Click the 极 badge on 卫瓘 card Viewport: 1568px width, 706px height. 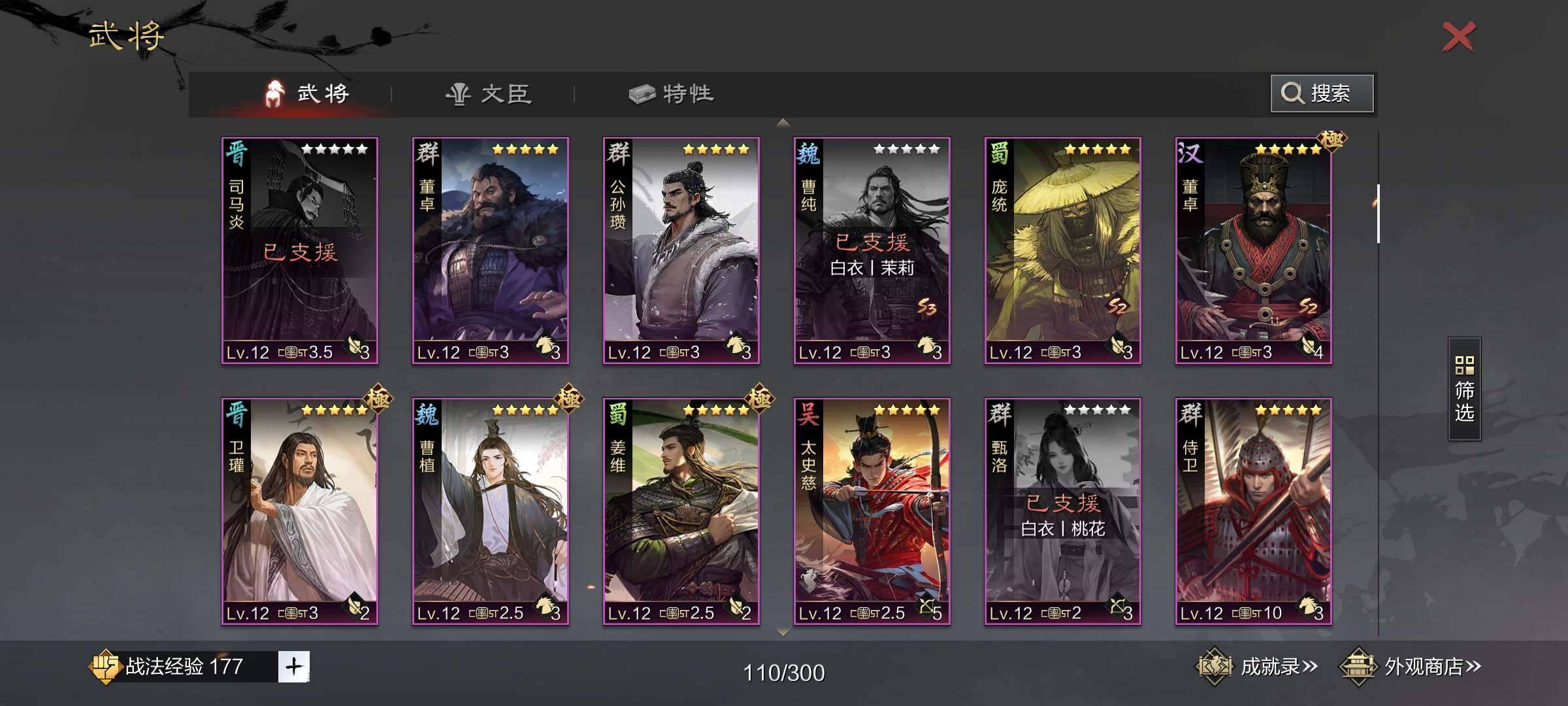click(378, 397)
